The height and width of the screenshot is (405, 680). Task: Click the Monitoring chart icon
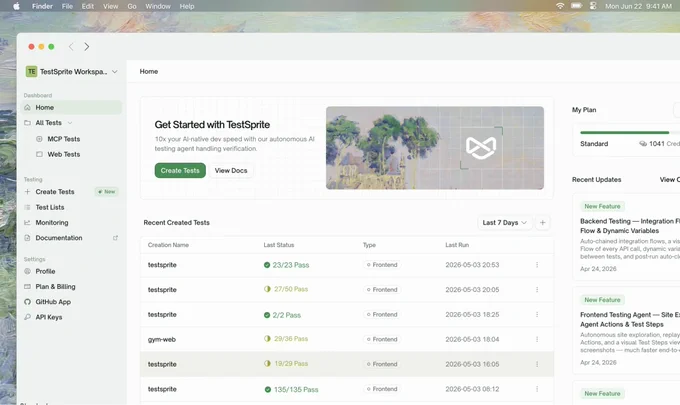click(27, 222)
